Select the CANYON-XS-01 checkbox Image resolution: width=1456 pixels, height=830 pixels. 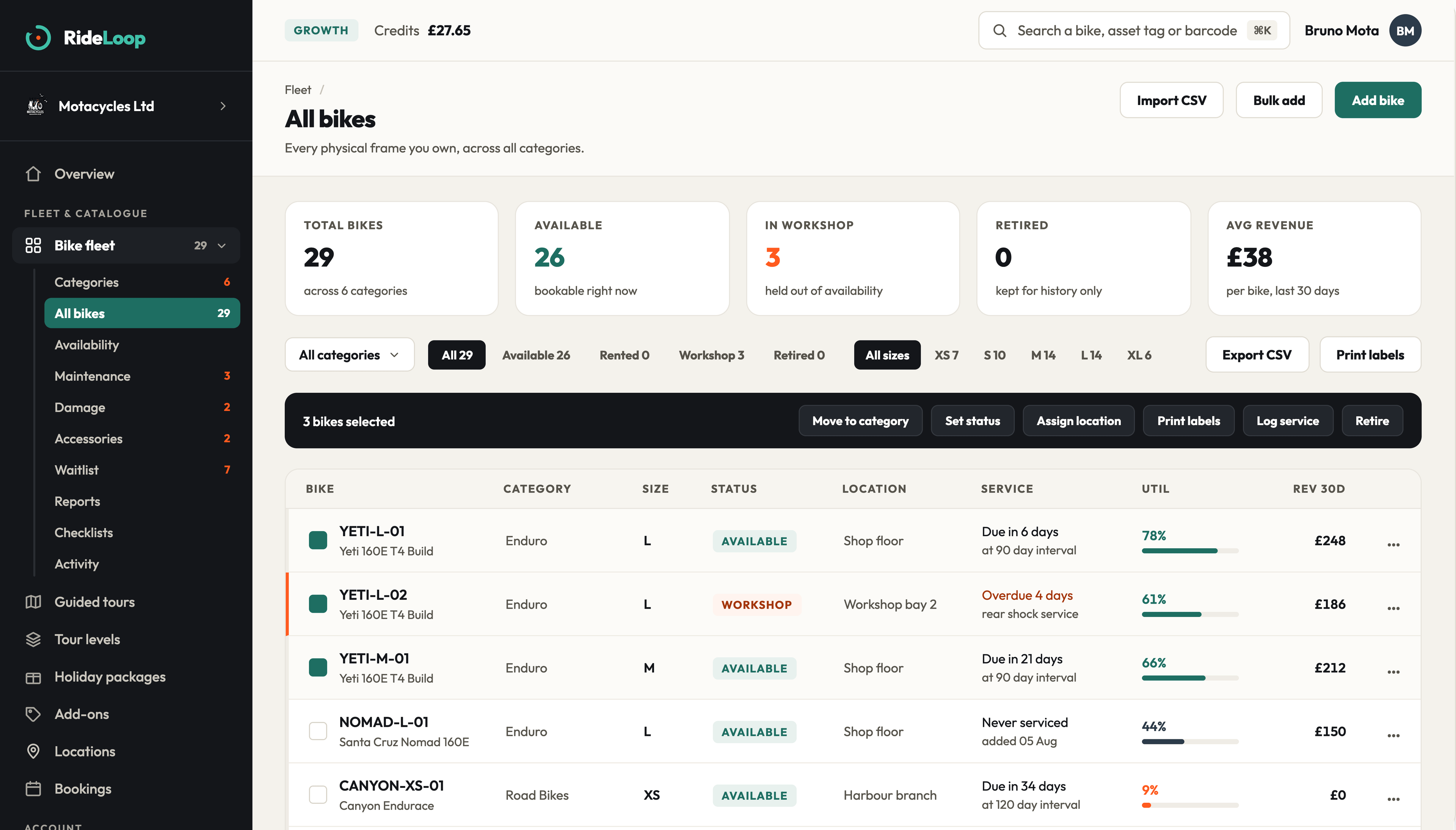pos(317,795)
